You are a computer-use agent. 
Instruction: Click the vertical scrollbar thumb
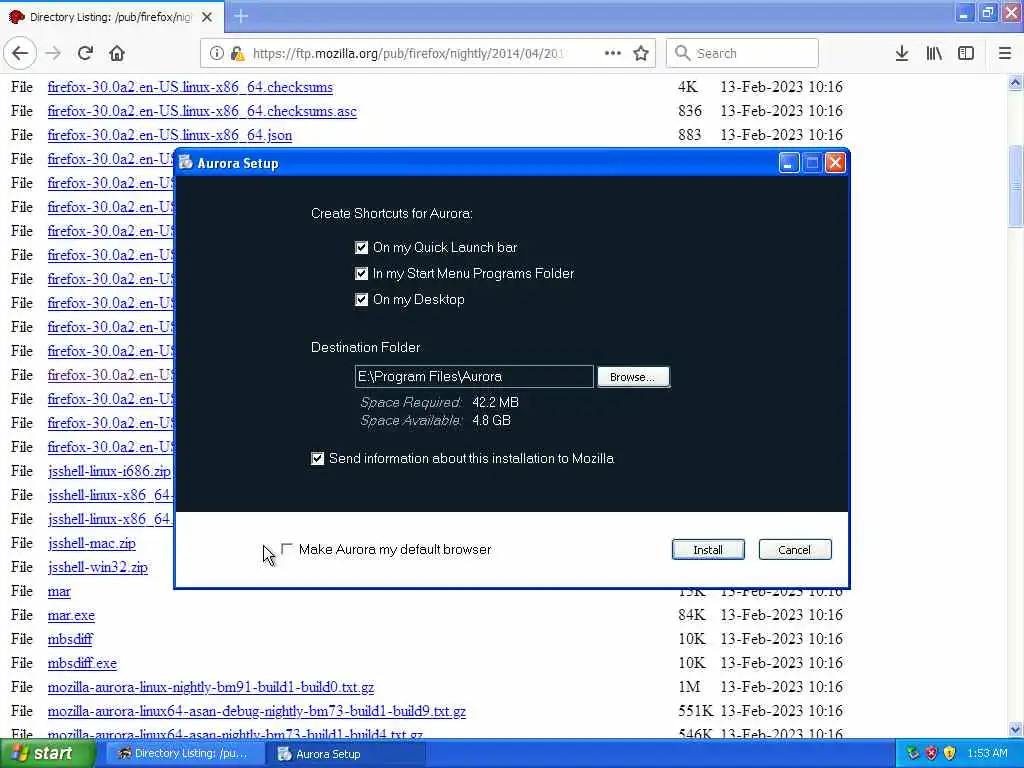click(1015, 186)
